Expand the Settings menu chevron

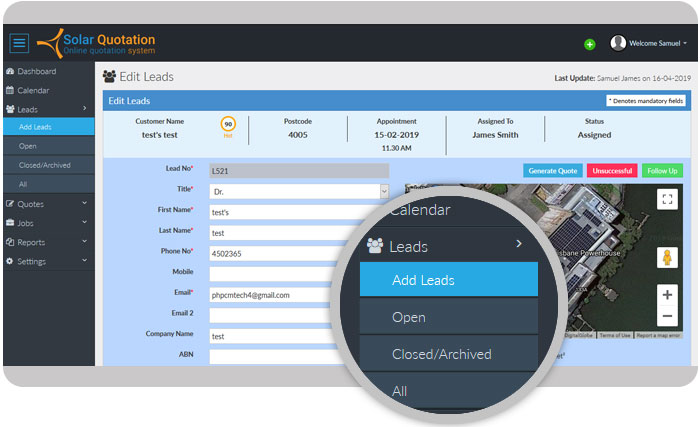(x=84, y=260)
